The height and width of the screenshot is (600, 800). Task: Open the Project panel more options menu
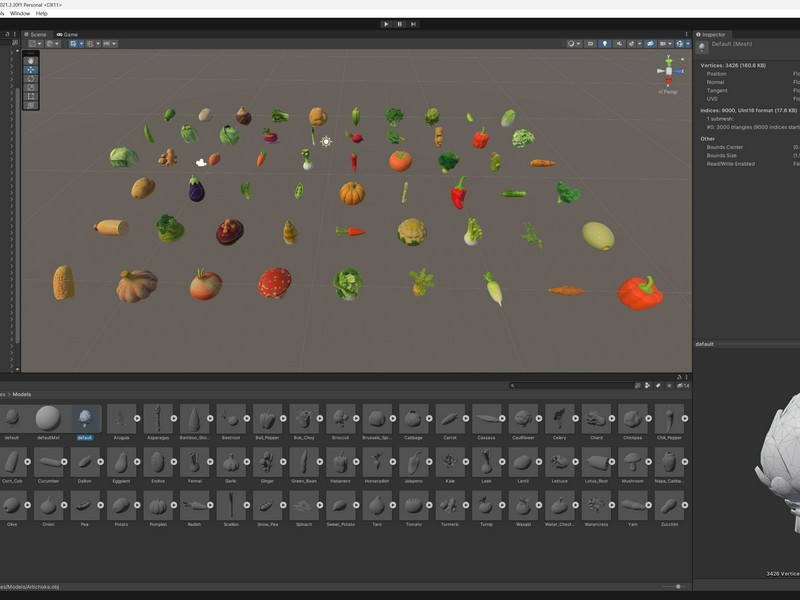[687, 377]
